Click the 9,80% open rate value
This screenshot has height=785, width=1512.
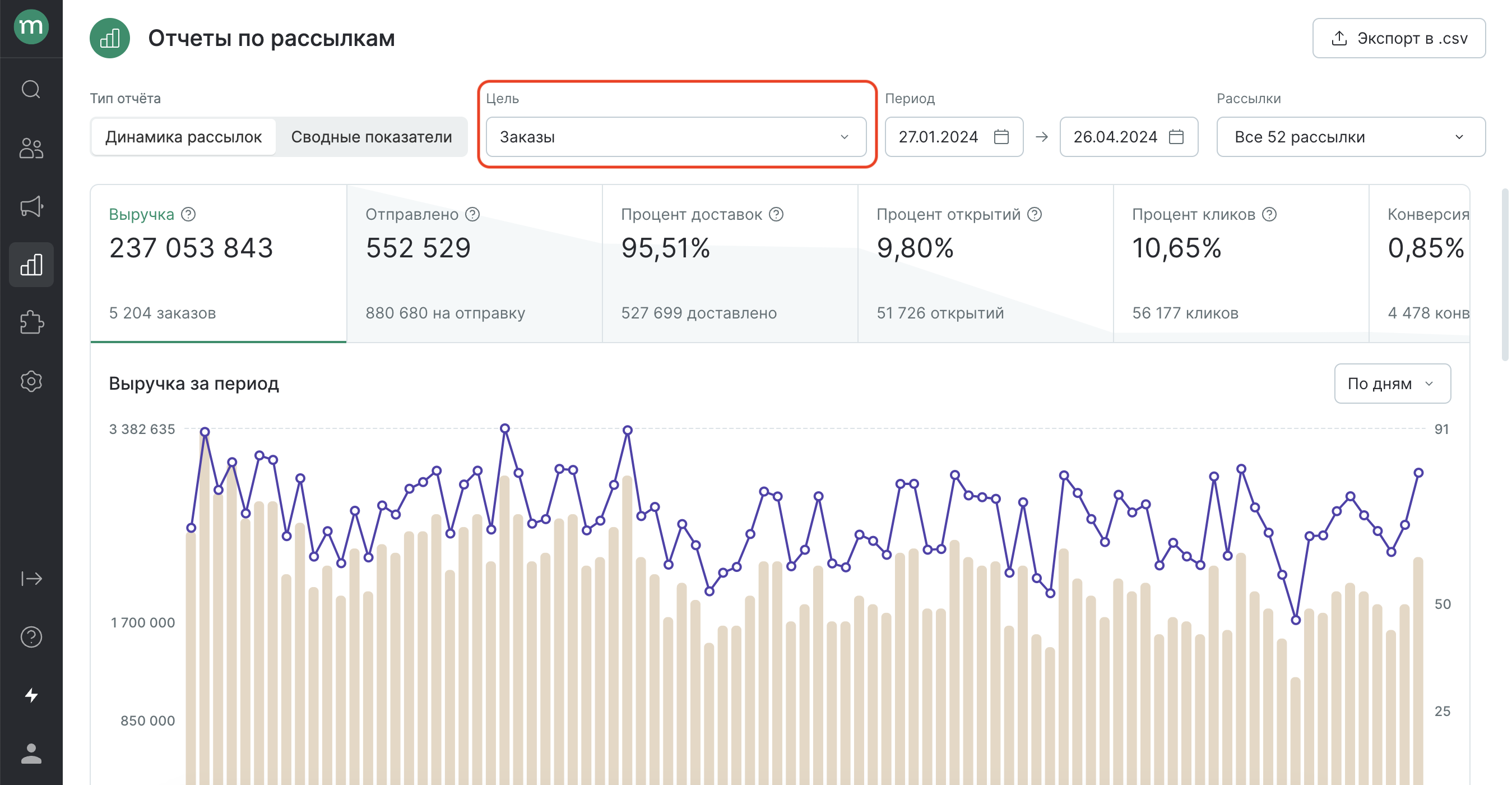[915, 248]
